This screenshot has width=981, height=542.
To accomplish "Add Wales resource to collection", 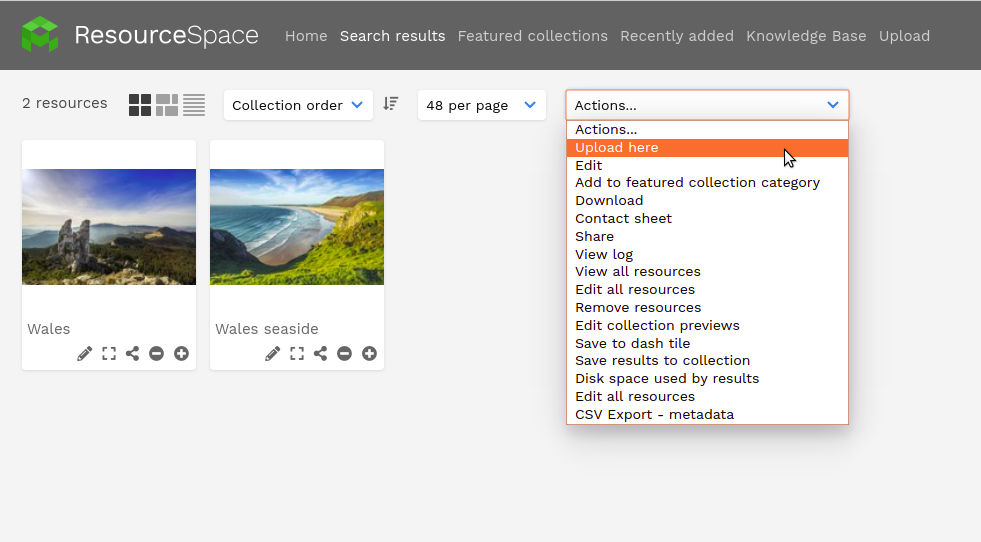I will (181, 354).
